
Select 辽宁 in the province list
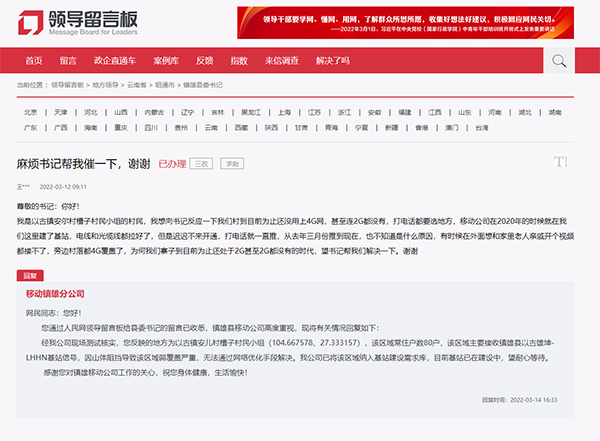[x=188, y=112]
